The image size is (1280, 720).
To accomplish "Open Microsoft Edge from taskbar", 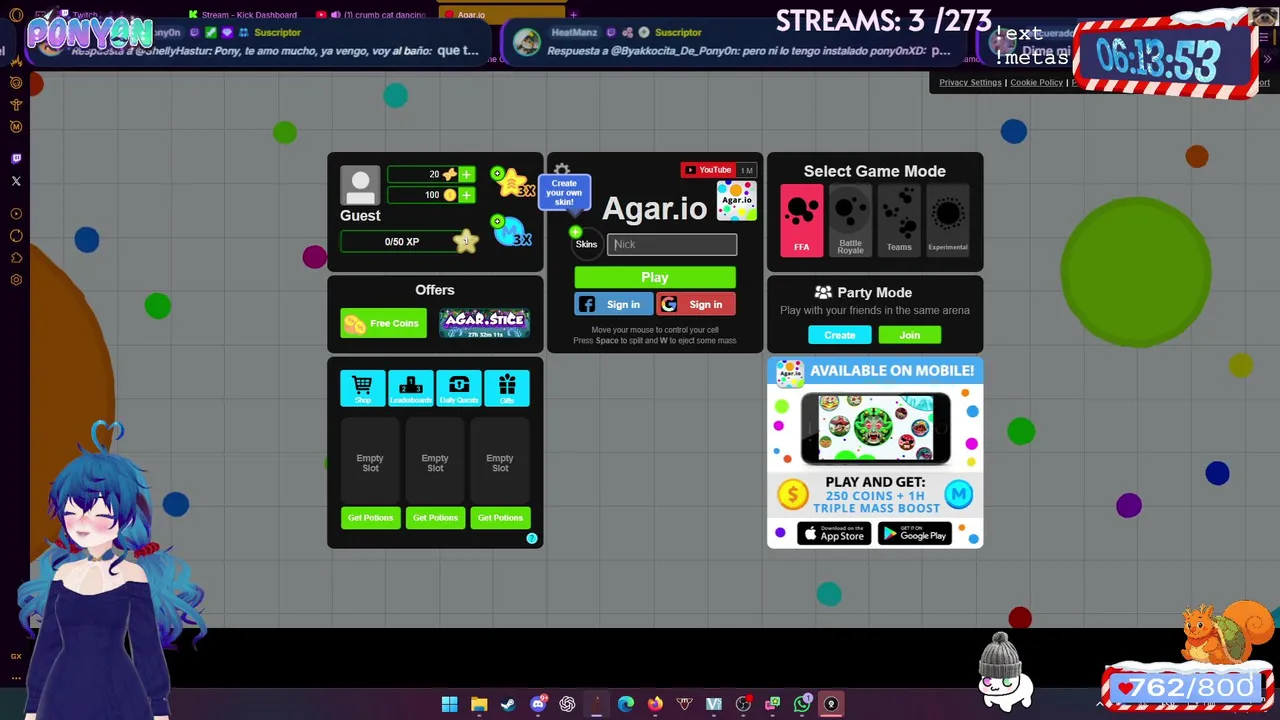I will 626,704.
